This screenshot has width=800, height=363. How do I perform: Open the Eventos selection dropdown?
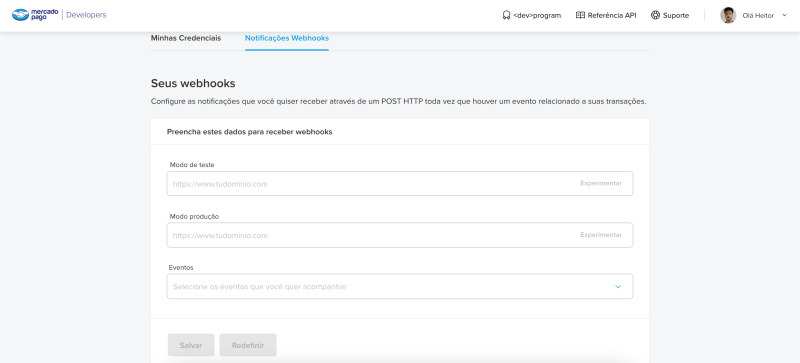pyautogui.click(x=399, y=286)
